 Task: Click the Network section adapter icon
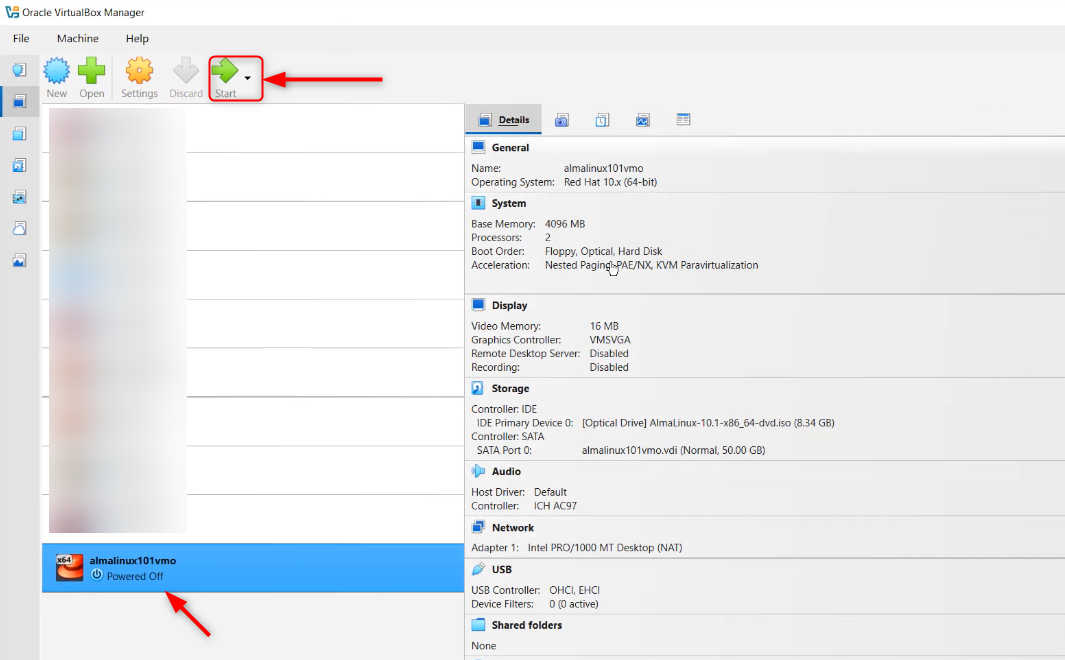click(x=478, y=527)
